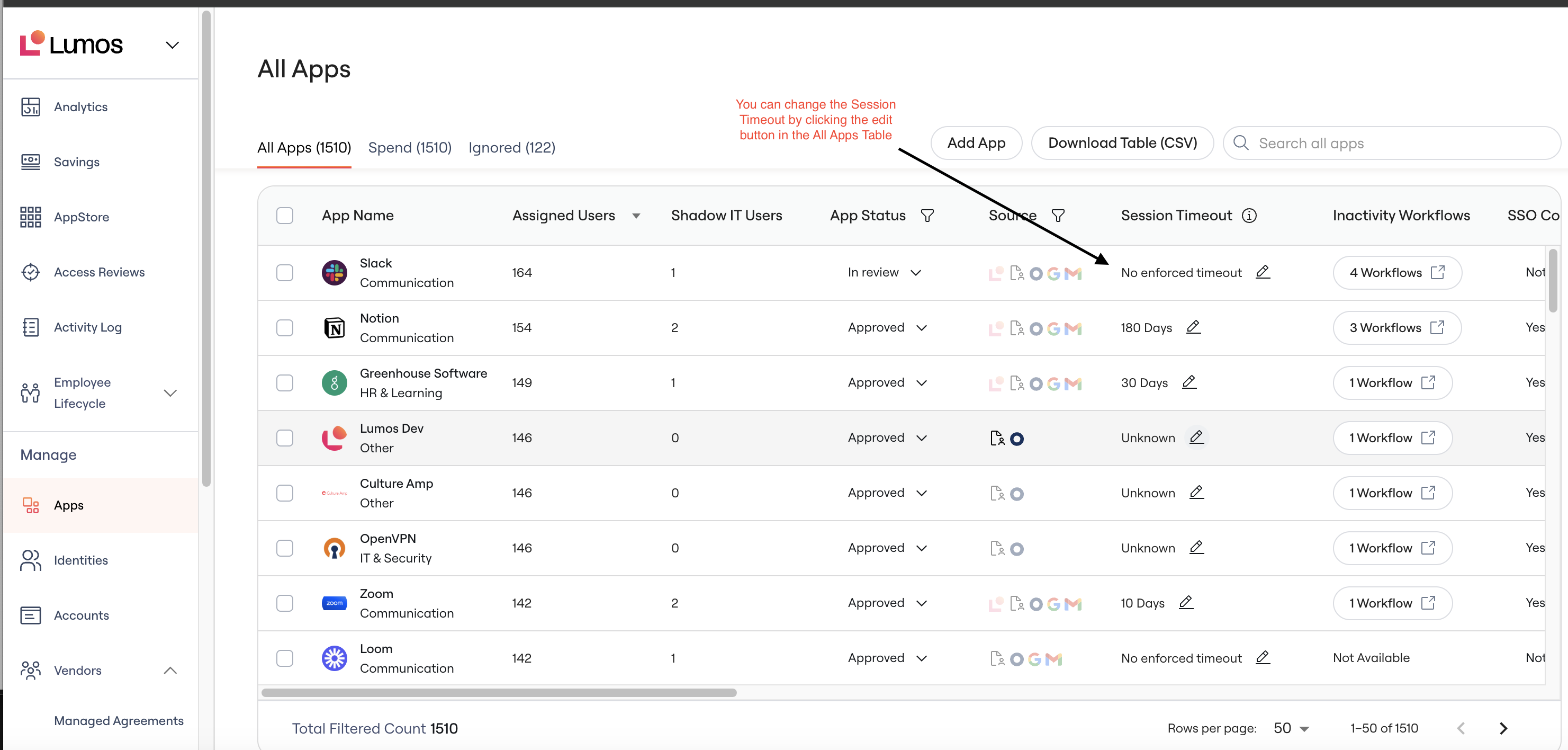Switch to the Ignored (122) tab
1568x750 pixels.
tap(511, 147)
